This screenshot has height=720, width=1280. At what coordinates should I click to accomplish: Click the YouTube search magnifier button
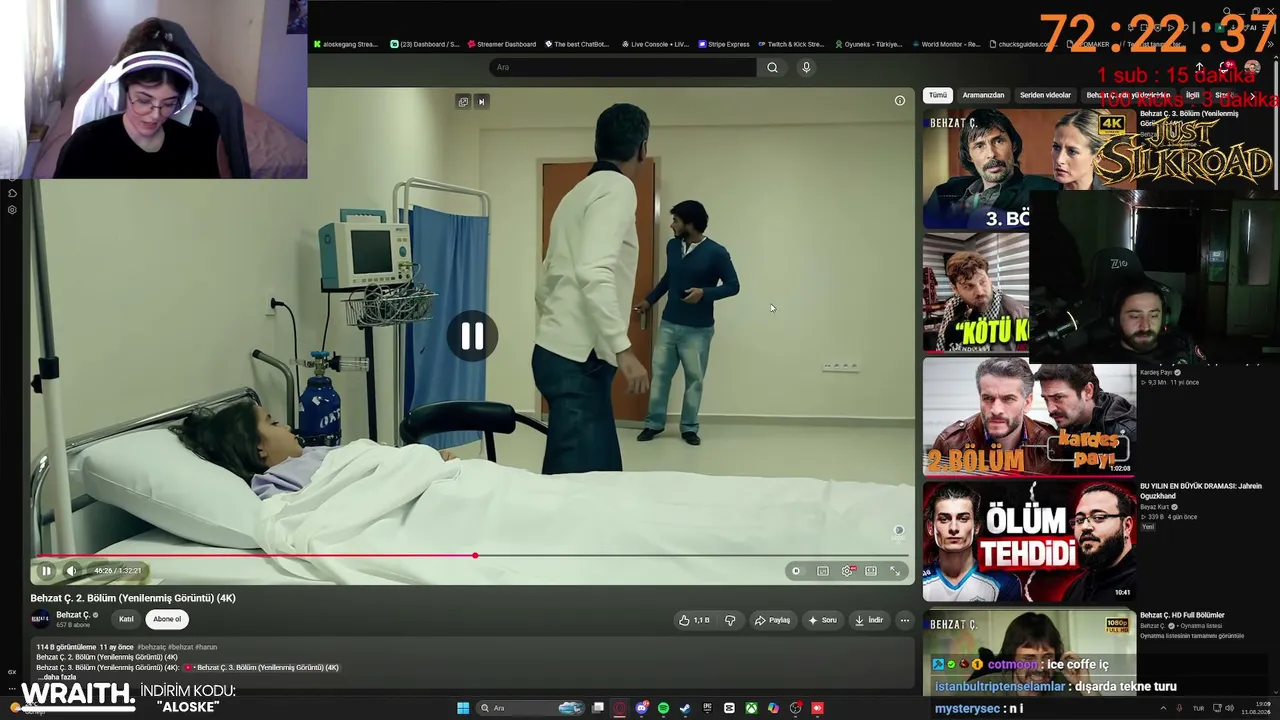point(772,67)
